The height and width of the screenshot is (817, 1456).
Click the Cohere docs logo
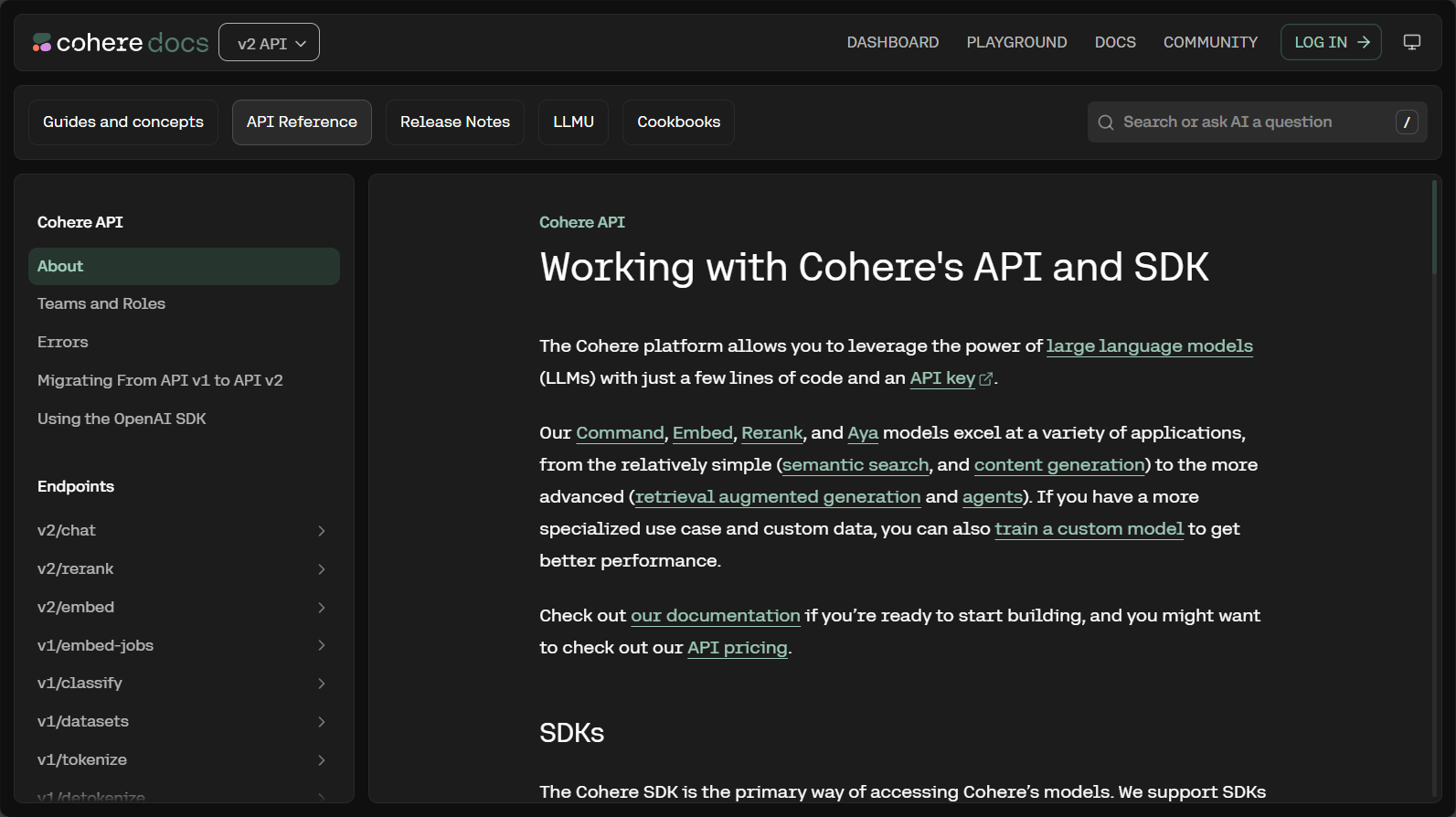coord(121,43)
